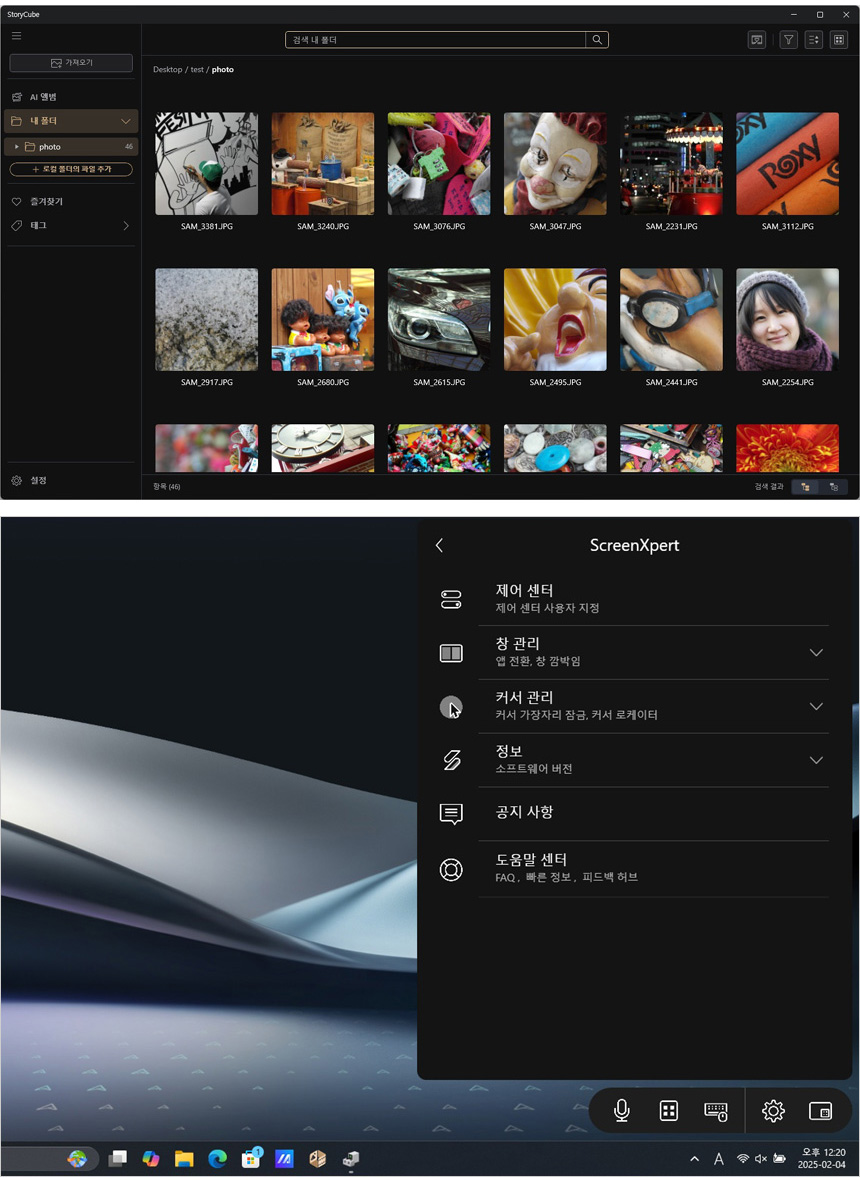Click the grid view icon in the top toolbar
860x1180 pixels.
839,40
